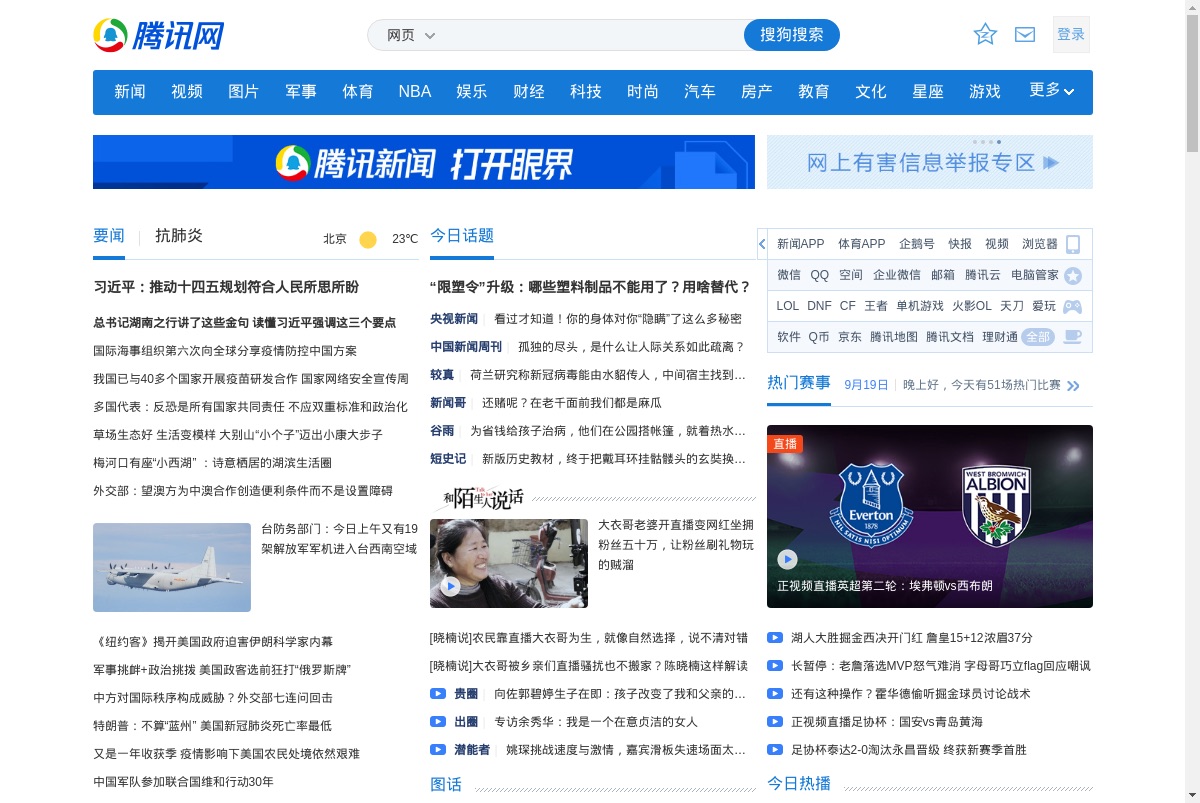Click the 直播 live badge on match card
This screenshot has width=1200, height=803.
pos(786,444)
